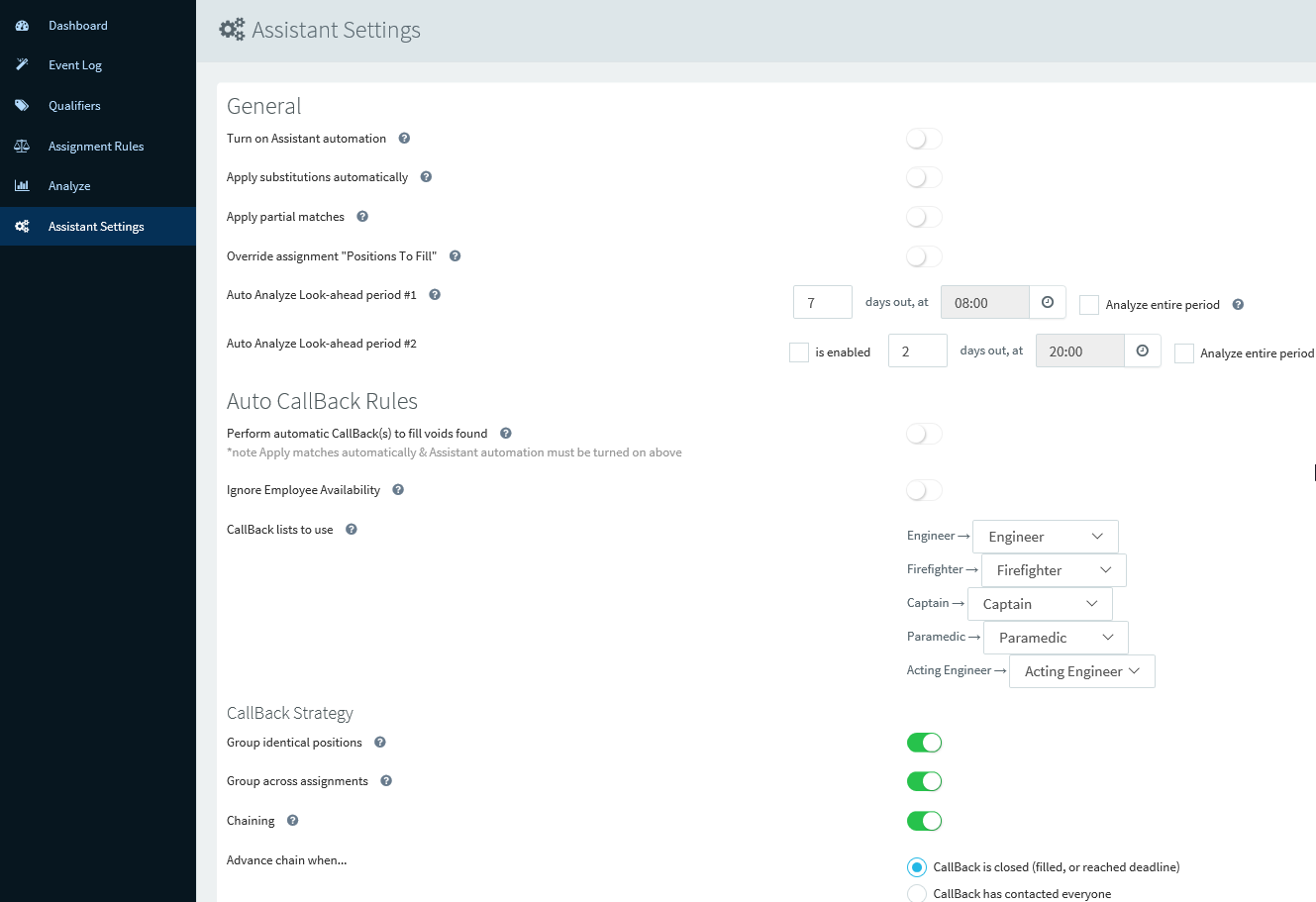The height and width of the screenshot is (902, 1316).
Task: Click the Event Log wand icon
Action: coord(22,65)
